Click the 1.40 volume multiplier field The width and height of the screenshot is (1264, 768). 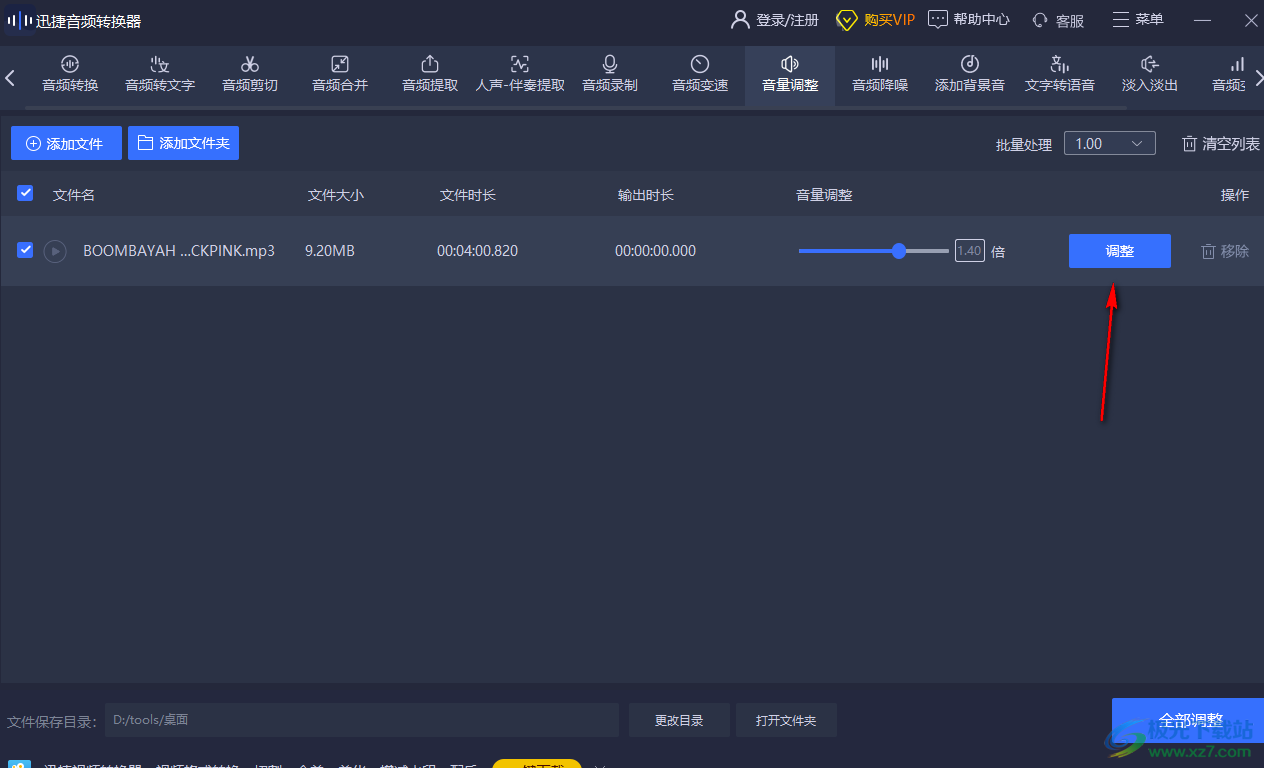click(x=969, y=251)
